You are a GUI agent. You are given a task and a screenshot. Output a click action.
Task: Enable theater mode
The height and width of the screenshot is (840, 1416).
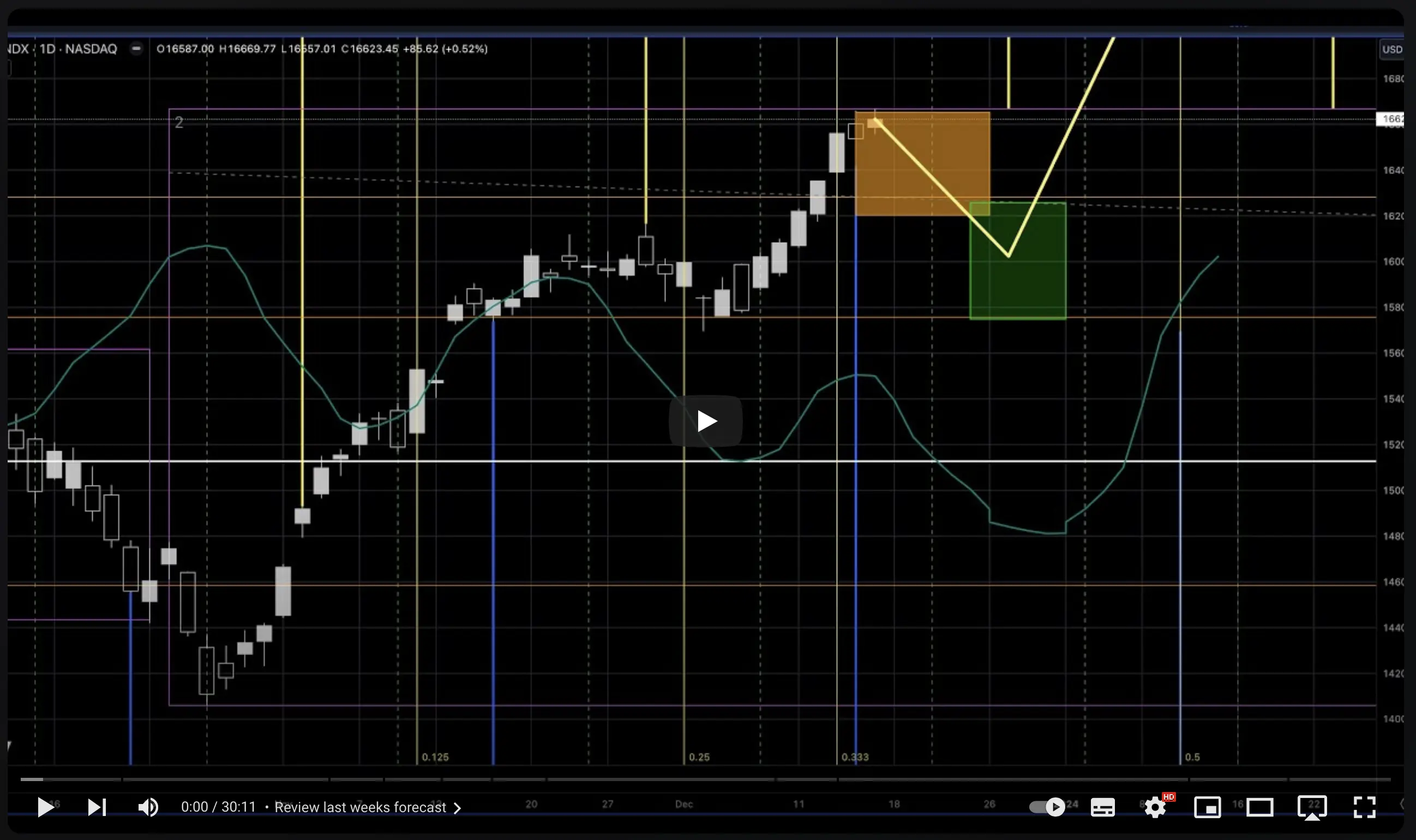pos(1259,807)
